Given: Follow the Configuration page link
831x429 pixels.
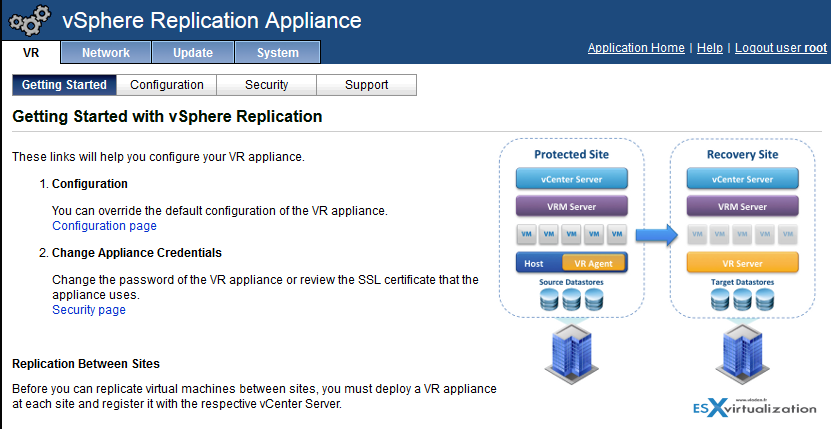Looking at the screenshot, I should point(104,226).
